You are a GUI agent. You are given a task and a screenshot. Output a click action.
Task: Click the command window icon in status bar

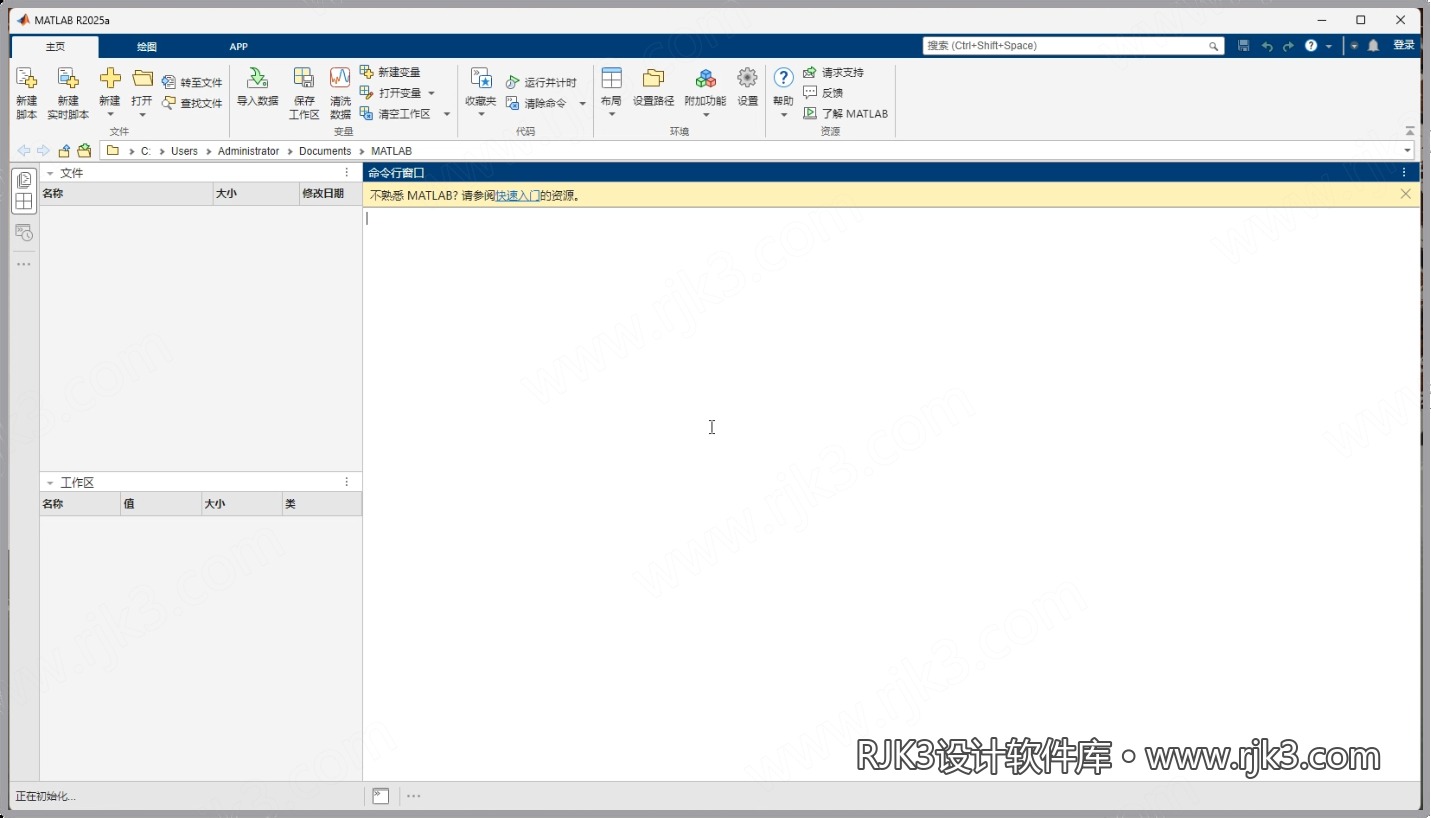(380, 796)
